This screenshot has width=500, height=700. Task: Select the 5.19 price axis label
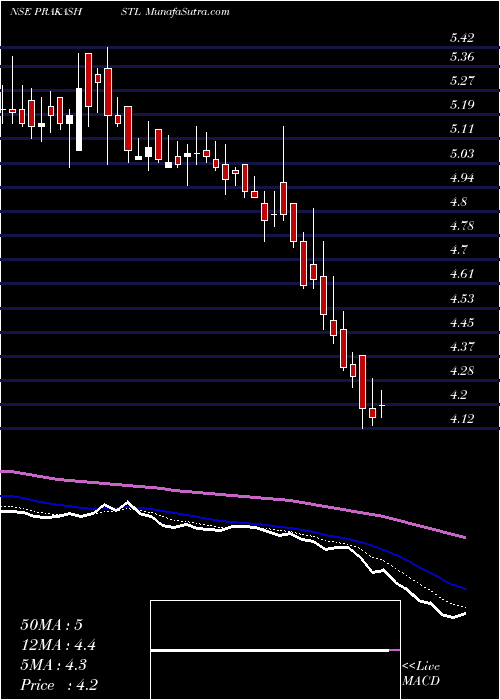click(x=462, y=105)
